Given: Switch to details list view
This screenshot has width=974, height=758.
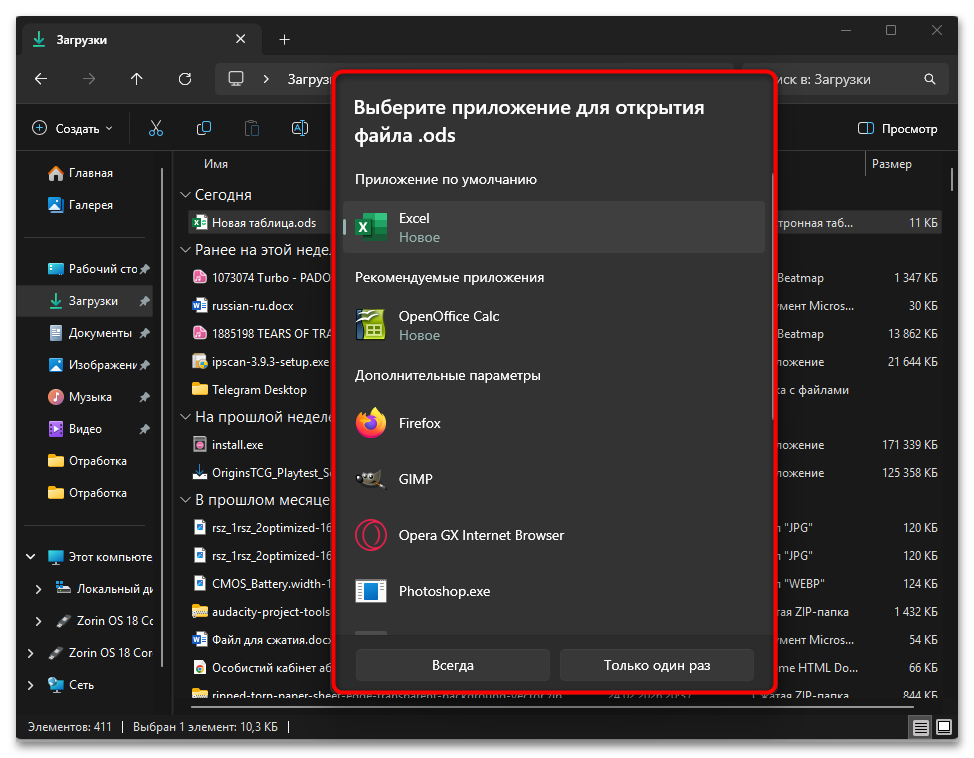Looking at the screenshot, I should pyautogui.click(x=920, y=727).
